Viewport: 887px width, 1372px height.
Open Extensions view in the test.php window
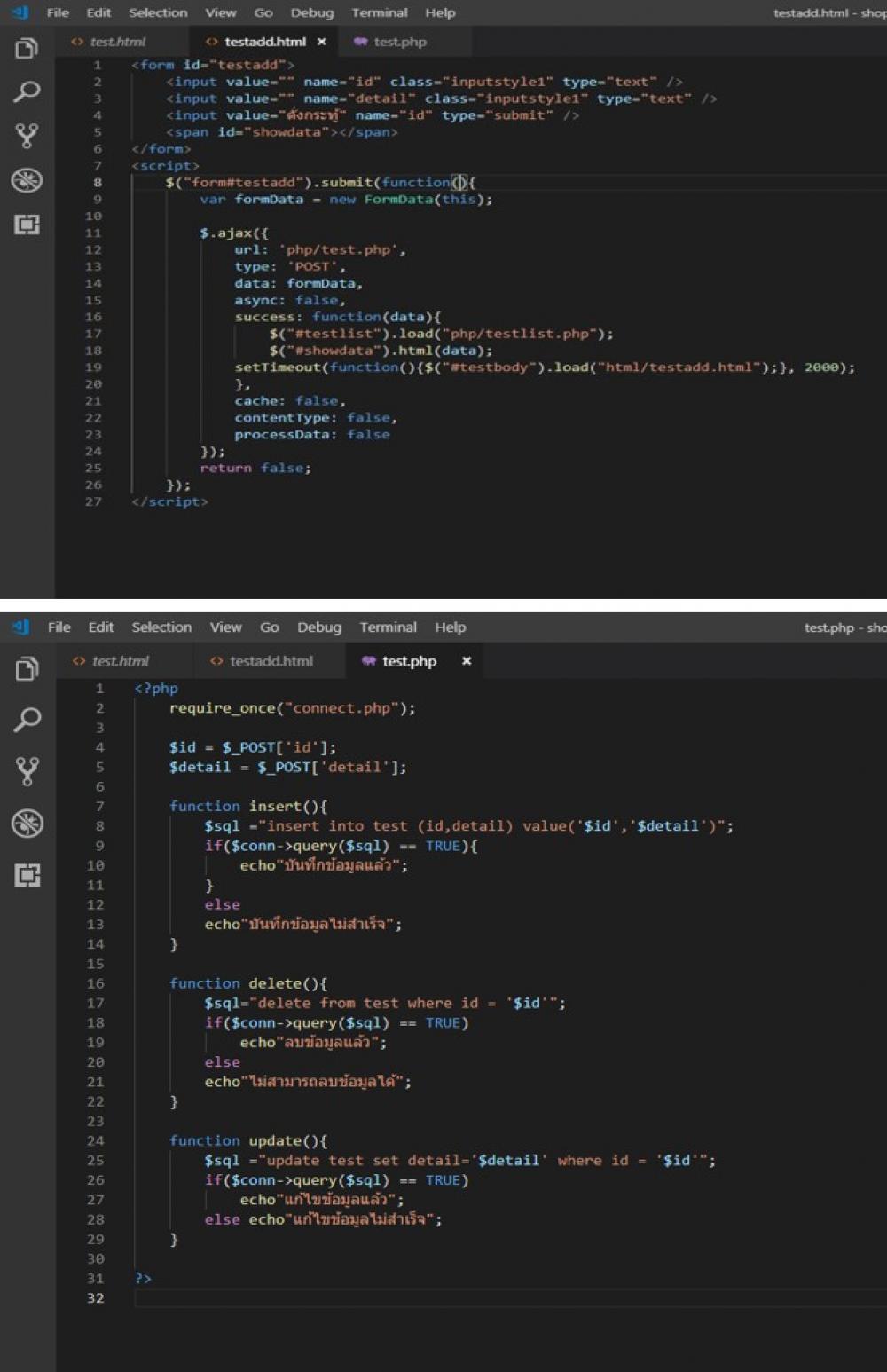(27, 875)
